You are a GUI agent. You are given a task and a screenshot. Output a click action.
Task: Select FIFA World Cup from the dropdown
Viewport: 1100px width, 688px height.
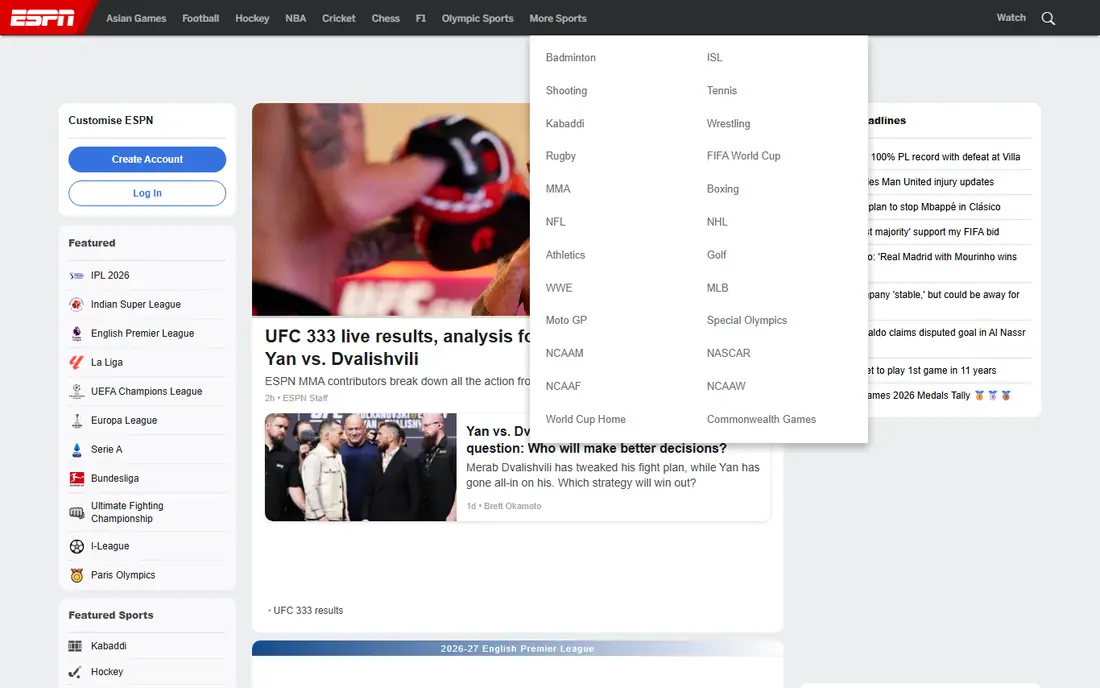744,156
